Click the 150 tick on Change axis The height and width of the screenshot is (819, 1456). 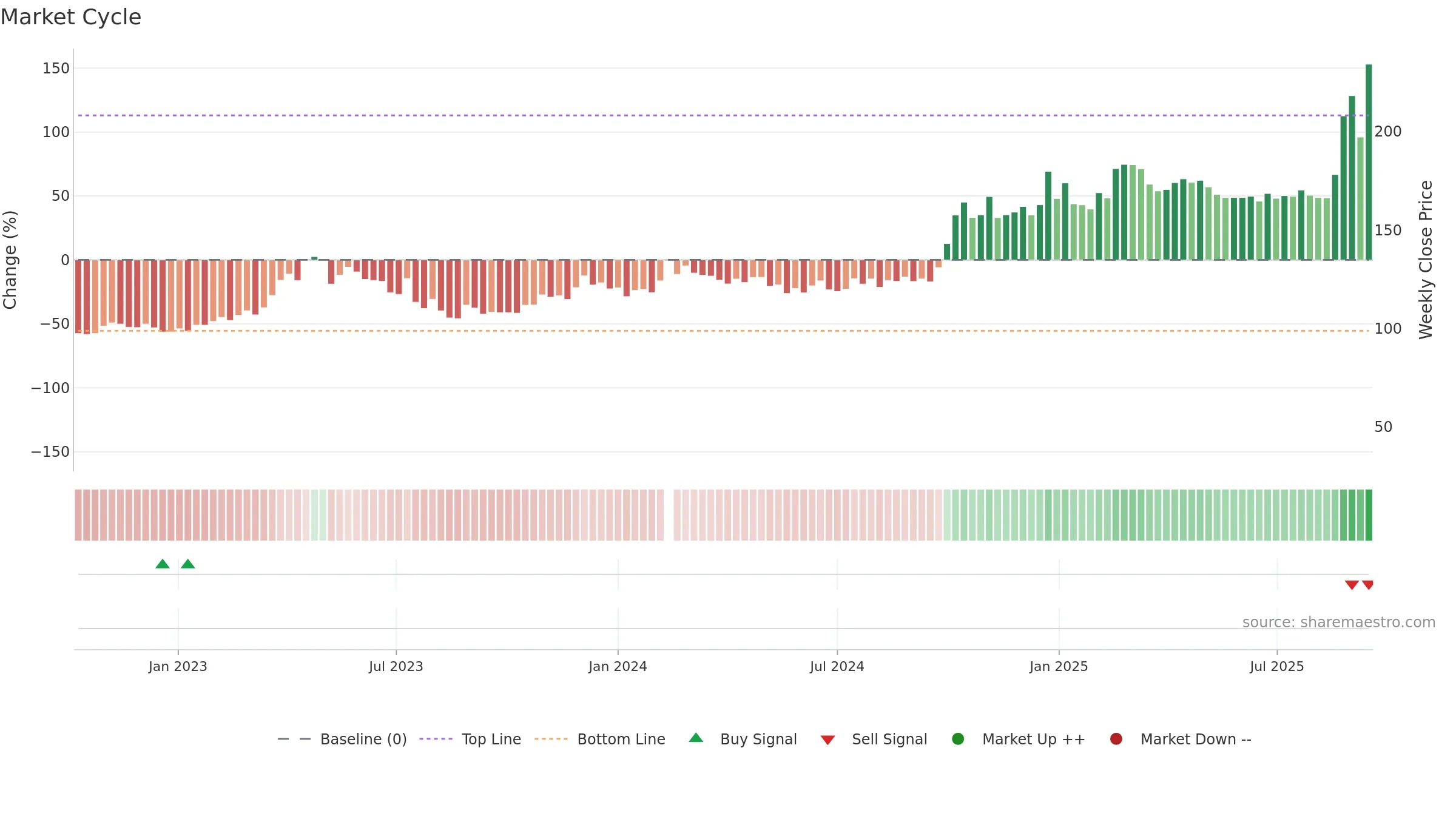(56, 69)
